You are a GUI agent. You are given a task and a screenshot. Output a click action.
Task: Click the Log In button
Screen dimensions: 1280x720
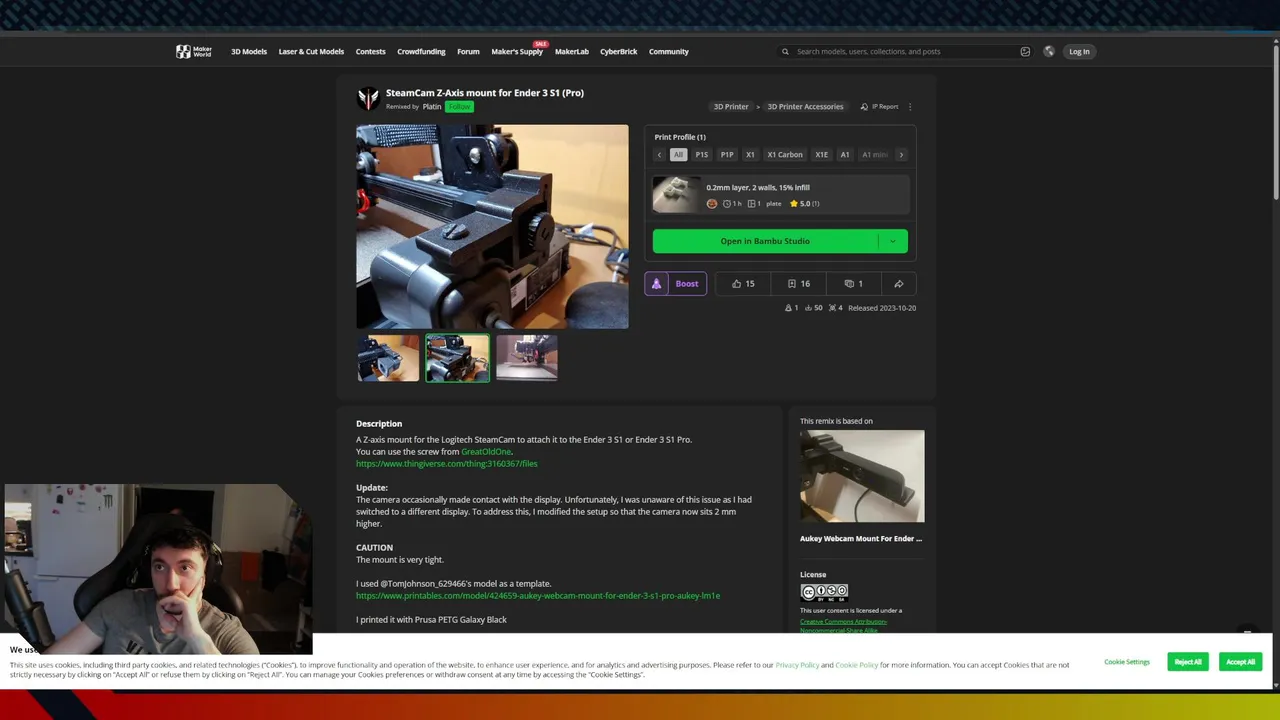pos(1079,51)
